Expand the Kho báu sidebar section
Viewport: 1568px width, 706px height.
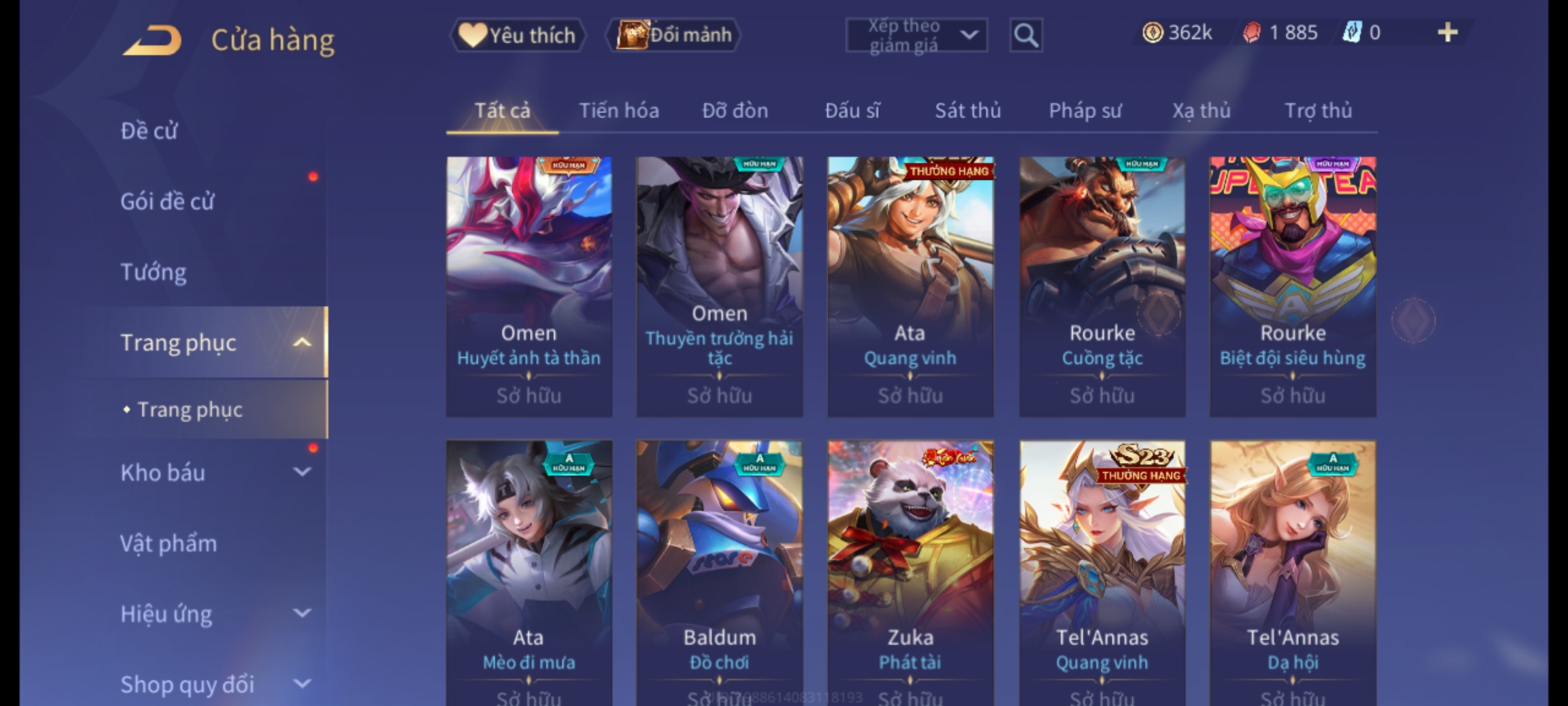pyautogui.click(x=302, y=472)
